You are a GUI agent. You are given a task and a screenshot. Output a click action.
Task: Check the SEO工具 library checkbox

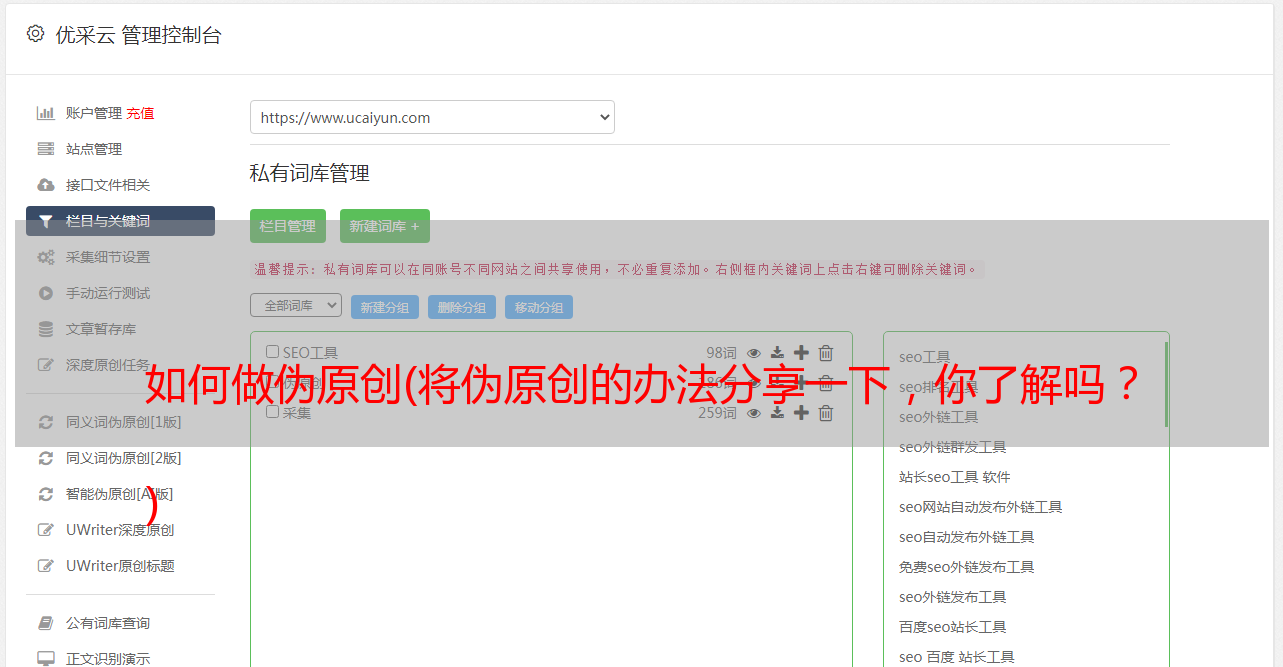pos(272,352)
